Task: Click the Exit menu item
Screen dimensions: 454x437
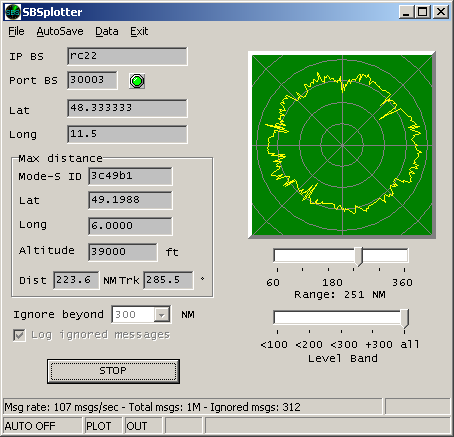Action: (139, 31)
